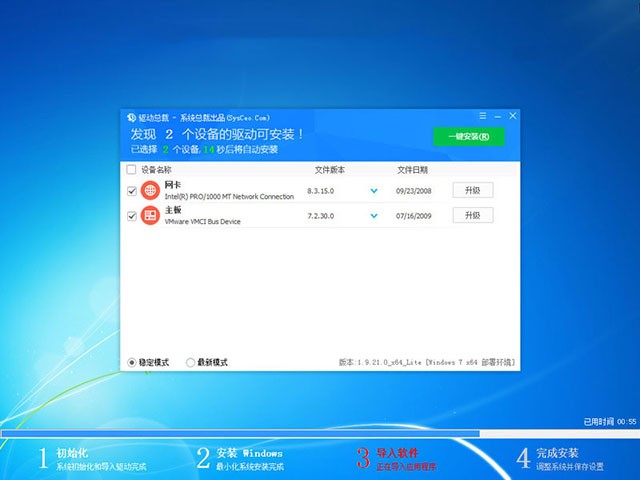Click the red 主板 motherboard icon

pos(150,215)
